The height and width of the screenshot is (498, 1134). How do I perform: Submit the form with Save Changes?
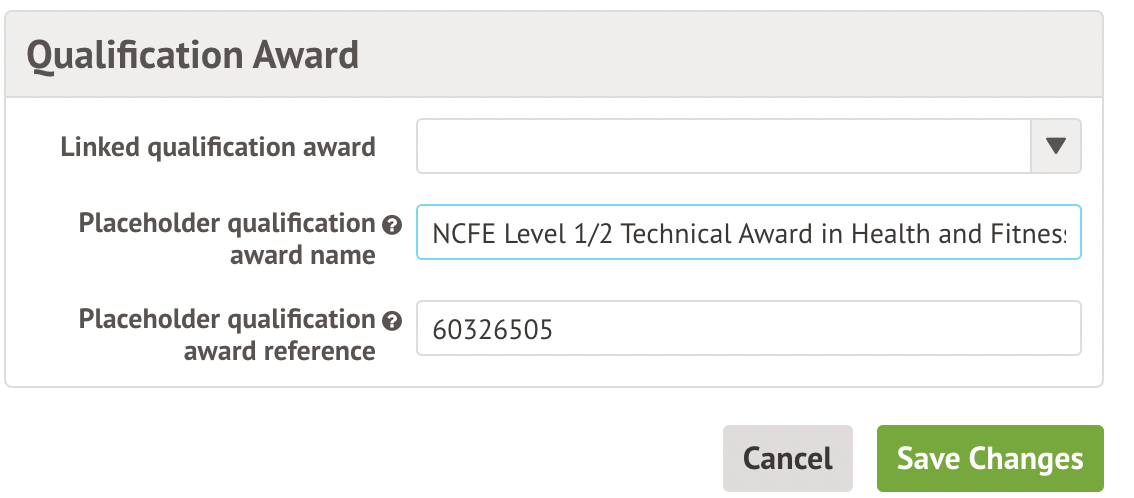point(989,458)
